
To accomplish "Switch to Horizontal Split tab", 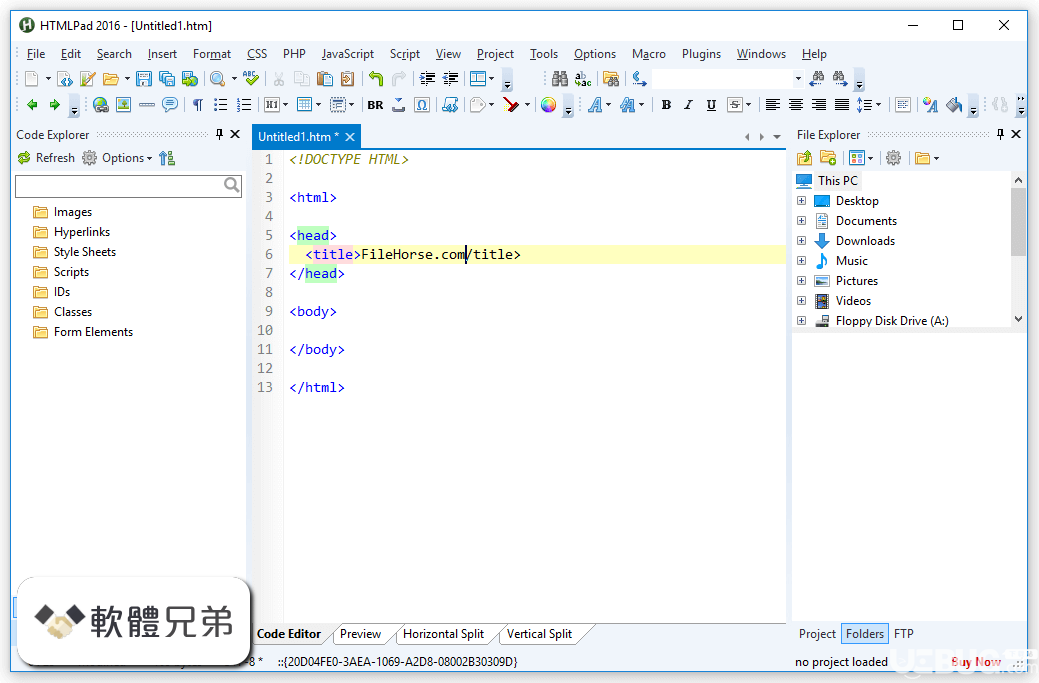I will click(443, 634).
